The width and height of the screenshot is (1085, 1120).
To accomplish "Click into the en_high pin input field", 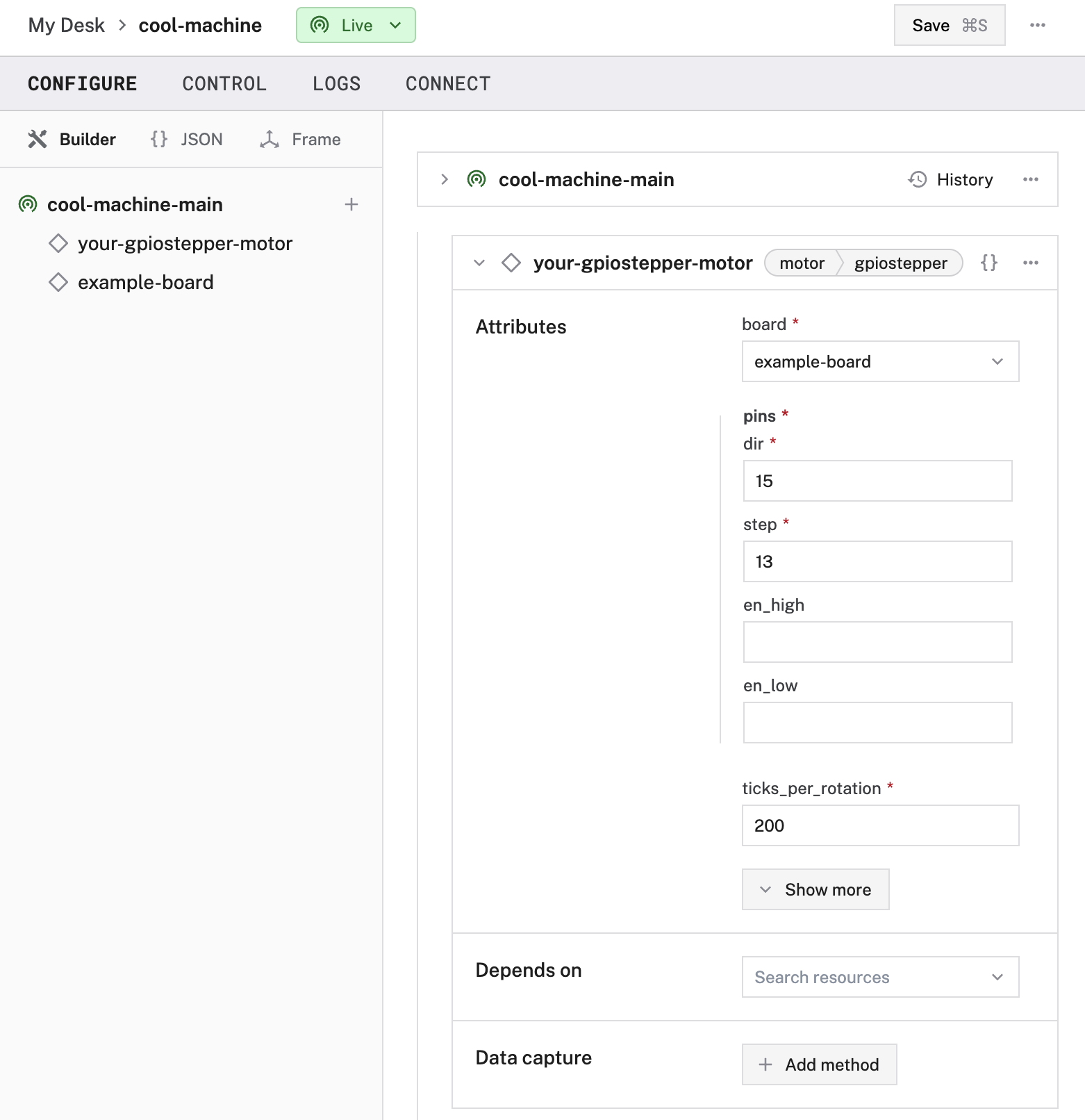I will (x=877, y=642).
